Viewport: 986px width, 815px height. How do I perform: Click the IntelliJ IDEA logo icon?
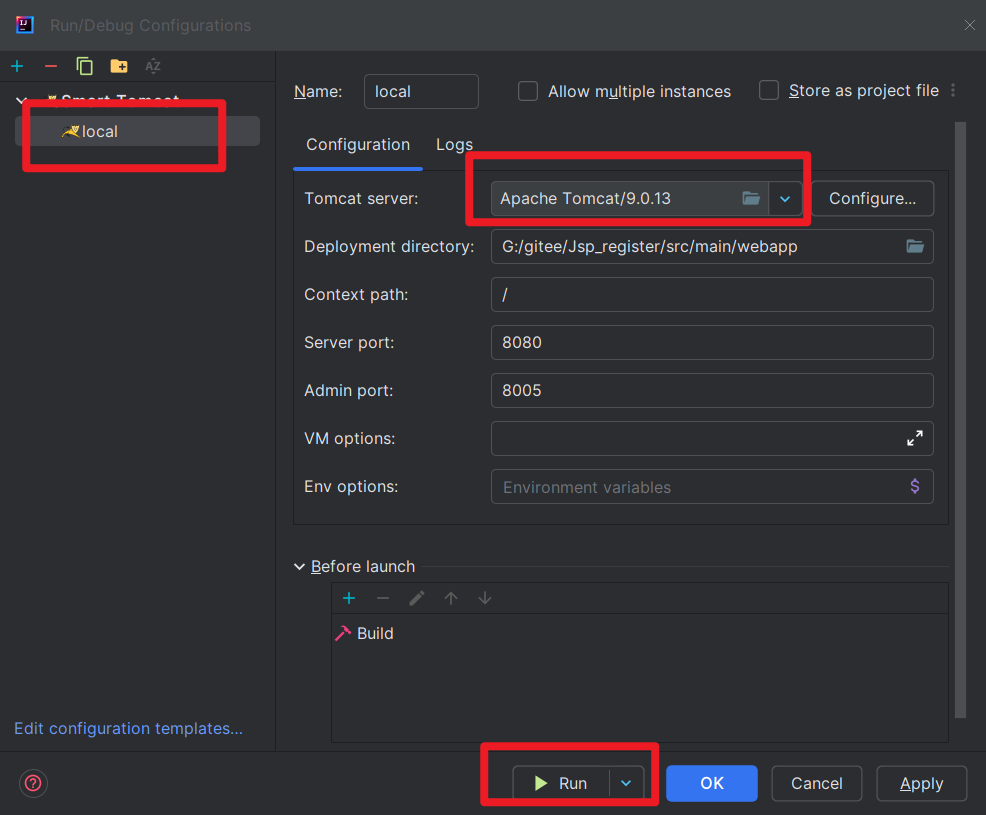(x=25, y=25)
